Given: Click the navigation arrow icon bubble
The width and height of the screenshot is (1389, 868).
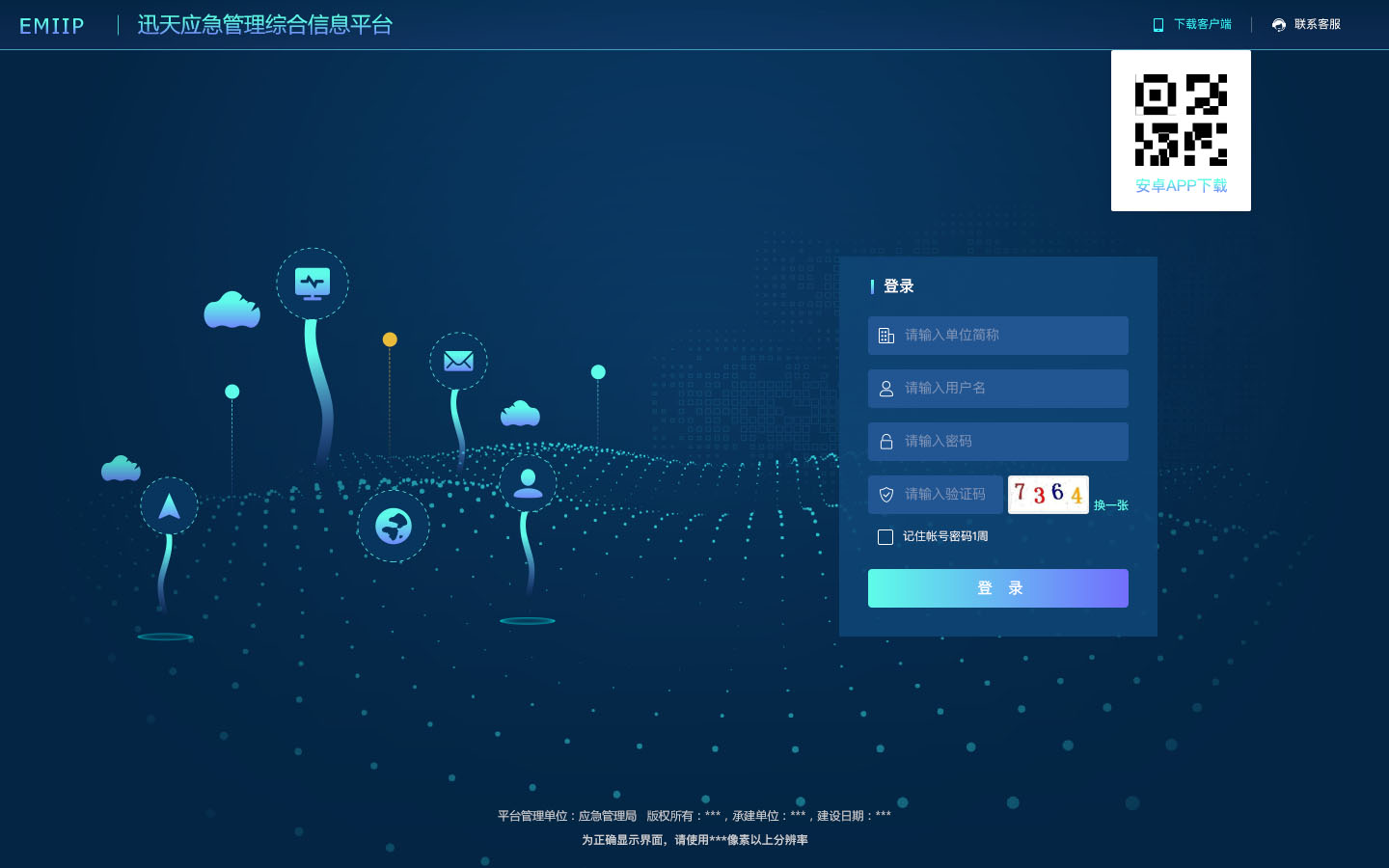Looking at the screenshot, I should [x=169, y=505].
